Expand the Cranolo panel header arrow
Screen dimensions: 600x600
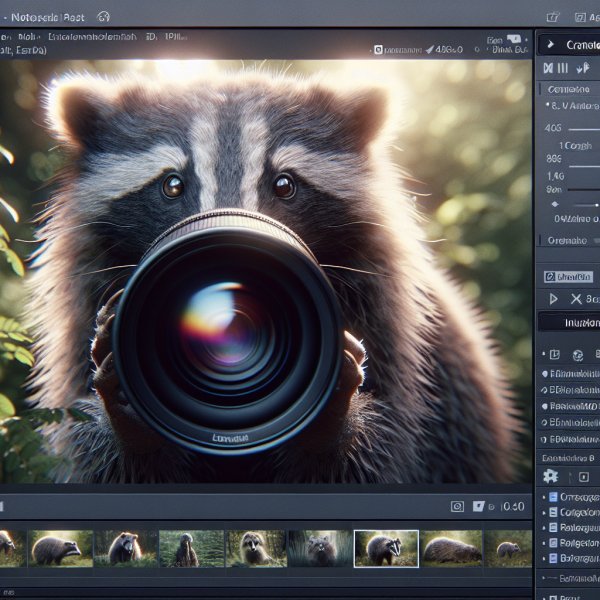point(550,45)
